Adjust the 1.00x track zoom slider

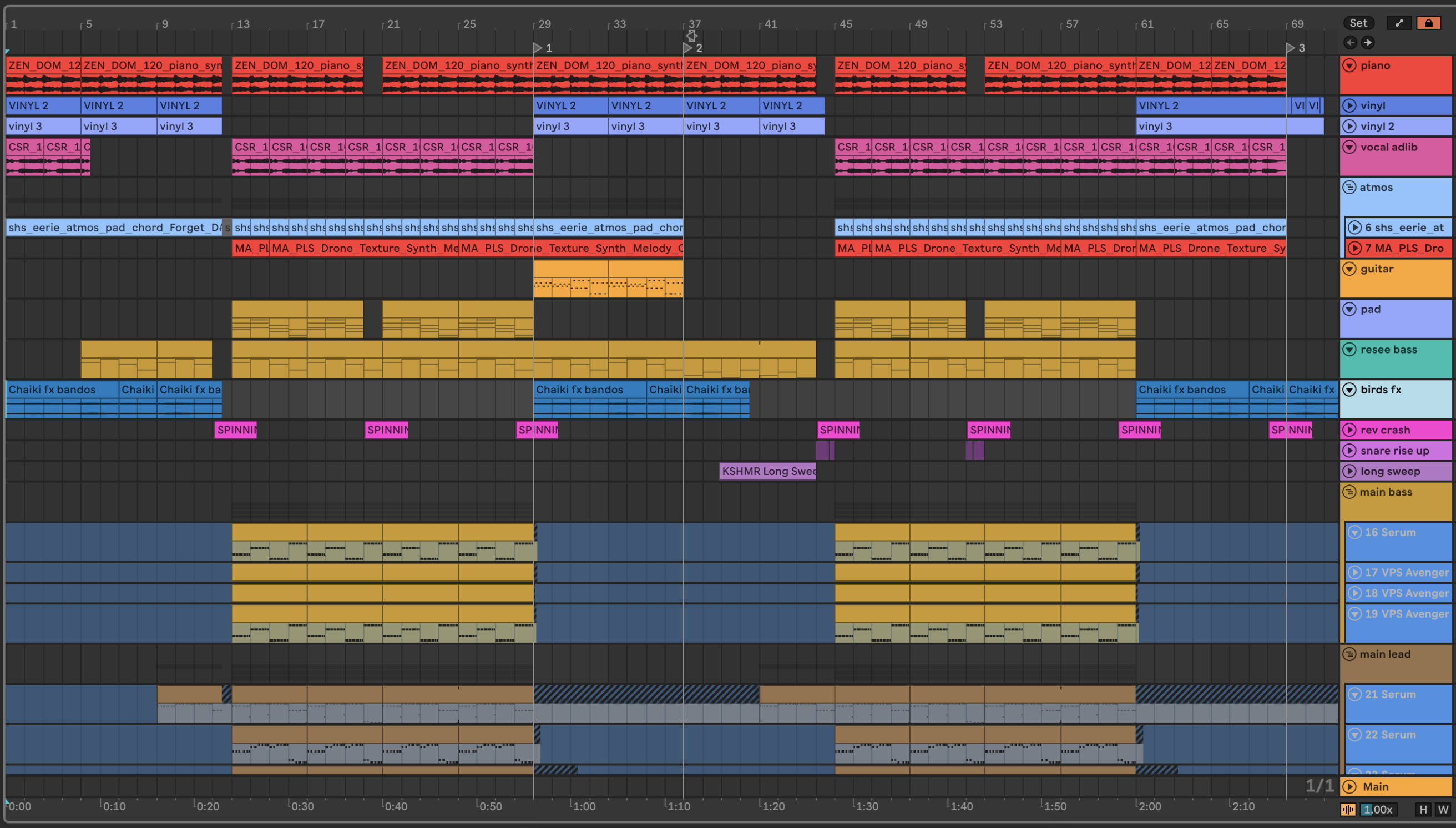tap(1379, 809)
